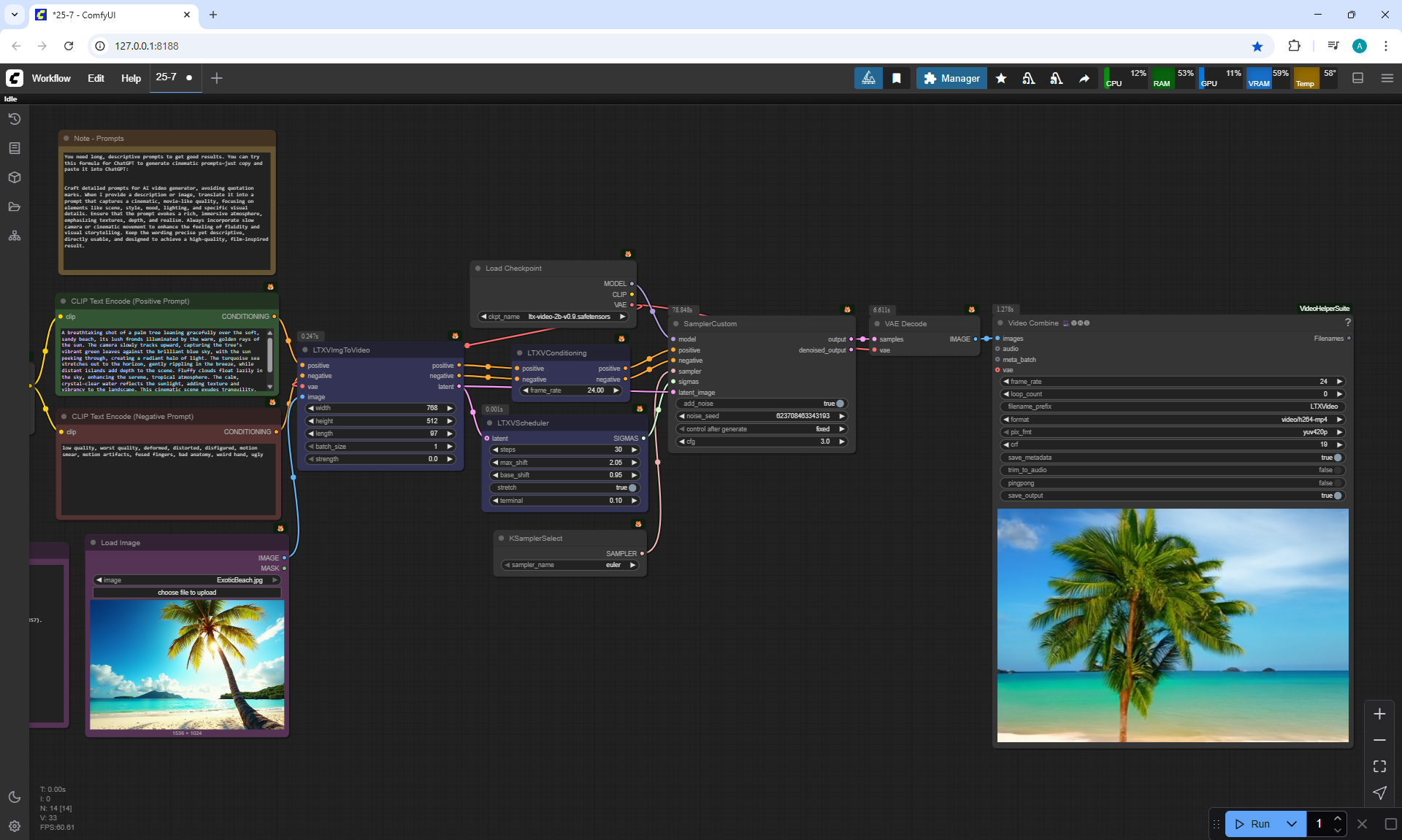Image resolution: width=1402 pixels, height=840 pixels.
Task: Click the Manager button
Action: (951, 78)
